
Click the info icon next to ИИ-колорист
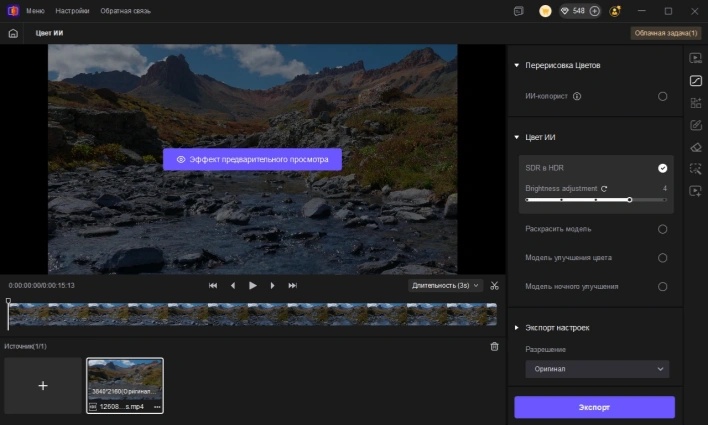(x=578, y=97)
